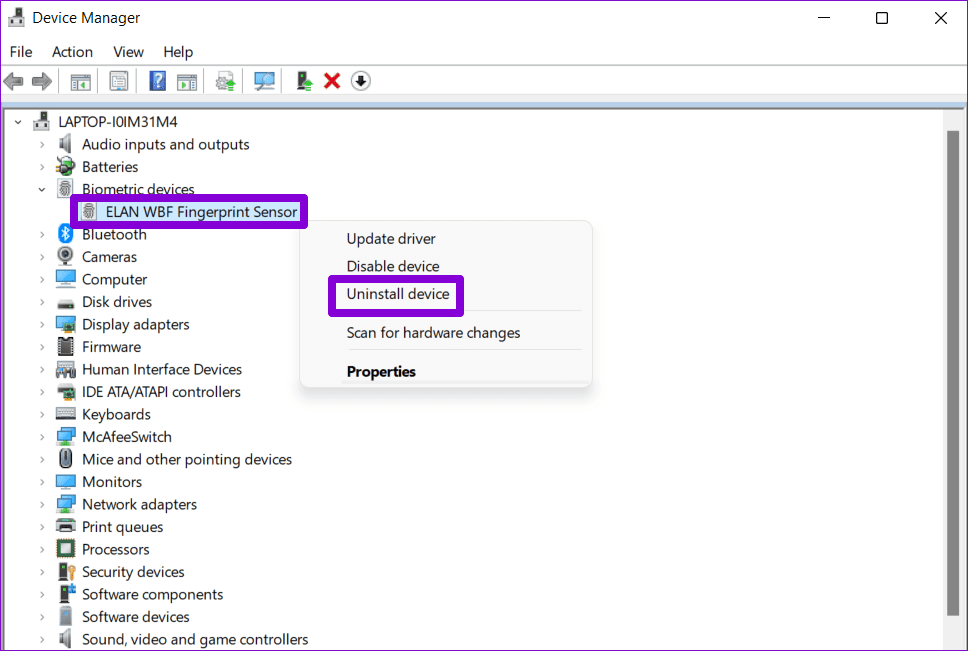Click the webcam icon beside Cameras
Viewport: 968px width, 651px height.
pos(65,256)
